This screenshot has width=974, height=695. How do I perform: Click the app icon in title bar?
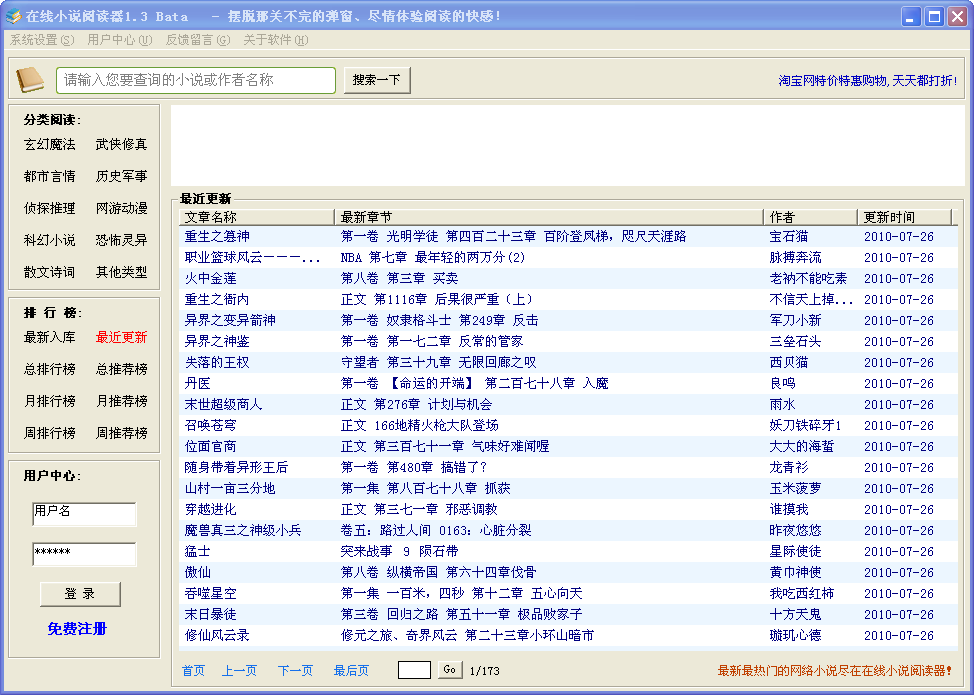point(13,16)
